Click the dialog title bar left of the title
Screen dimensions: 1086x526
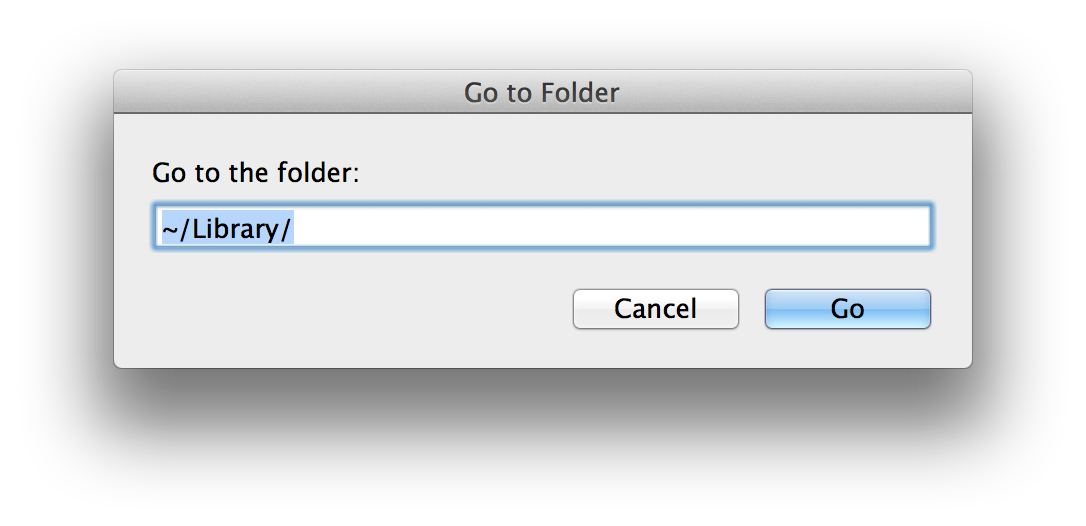pyautogui.click(x=280, y=93)
